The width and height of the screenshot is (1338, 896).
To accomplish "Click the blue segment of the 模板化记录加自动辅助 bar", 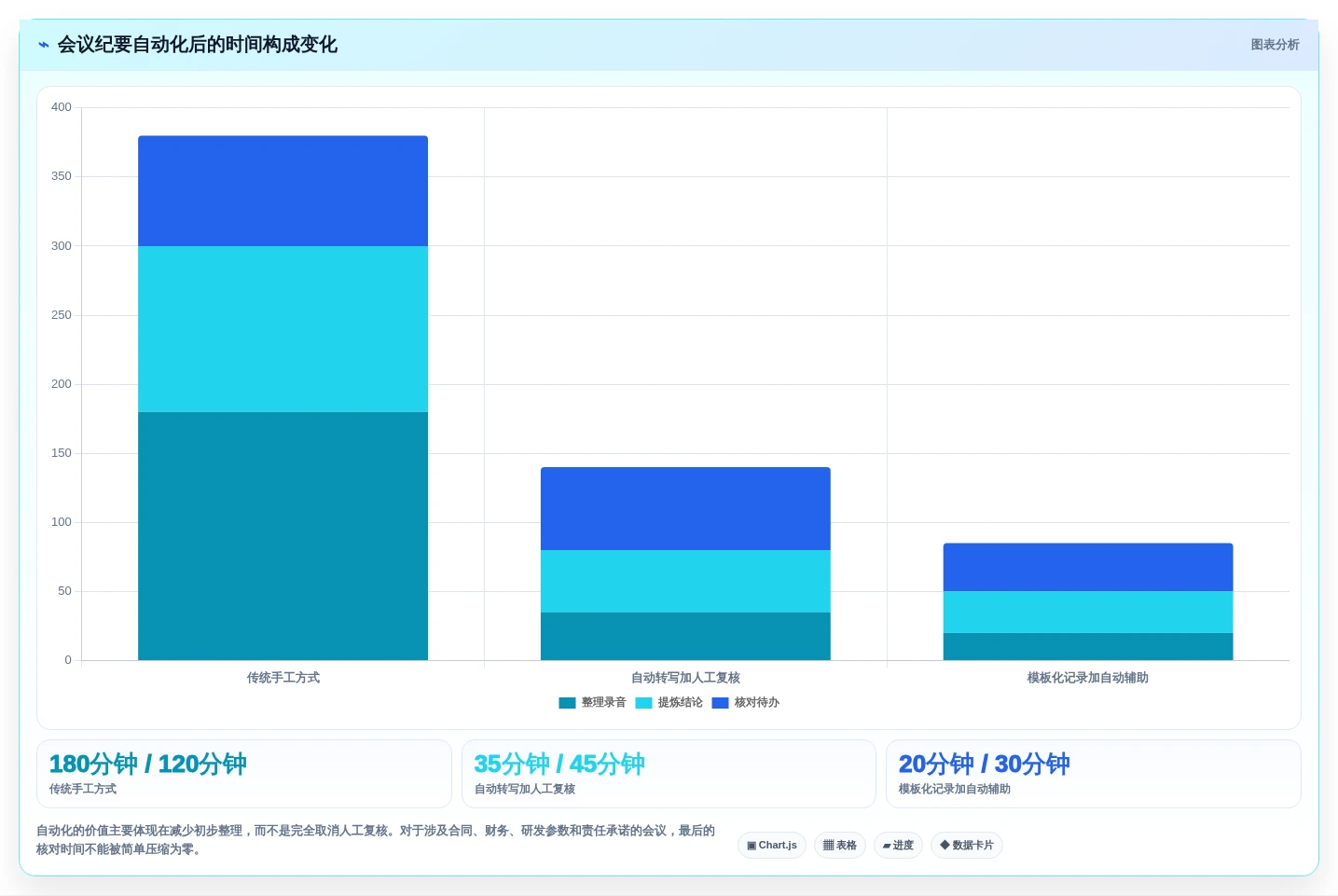I will [x=1088, y=567].
